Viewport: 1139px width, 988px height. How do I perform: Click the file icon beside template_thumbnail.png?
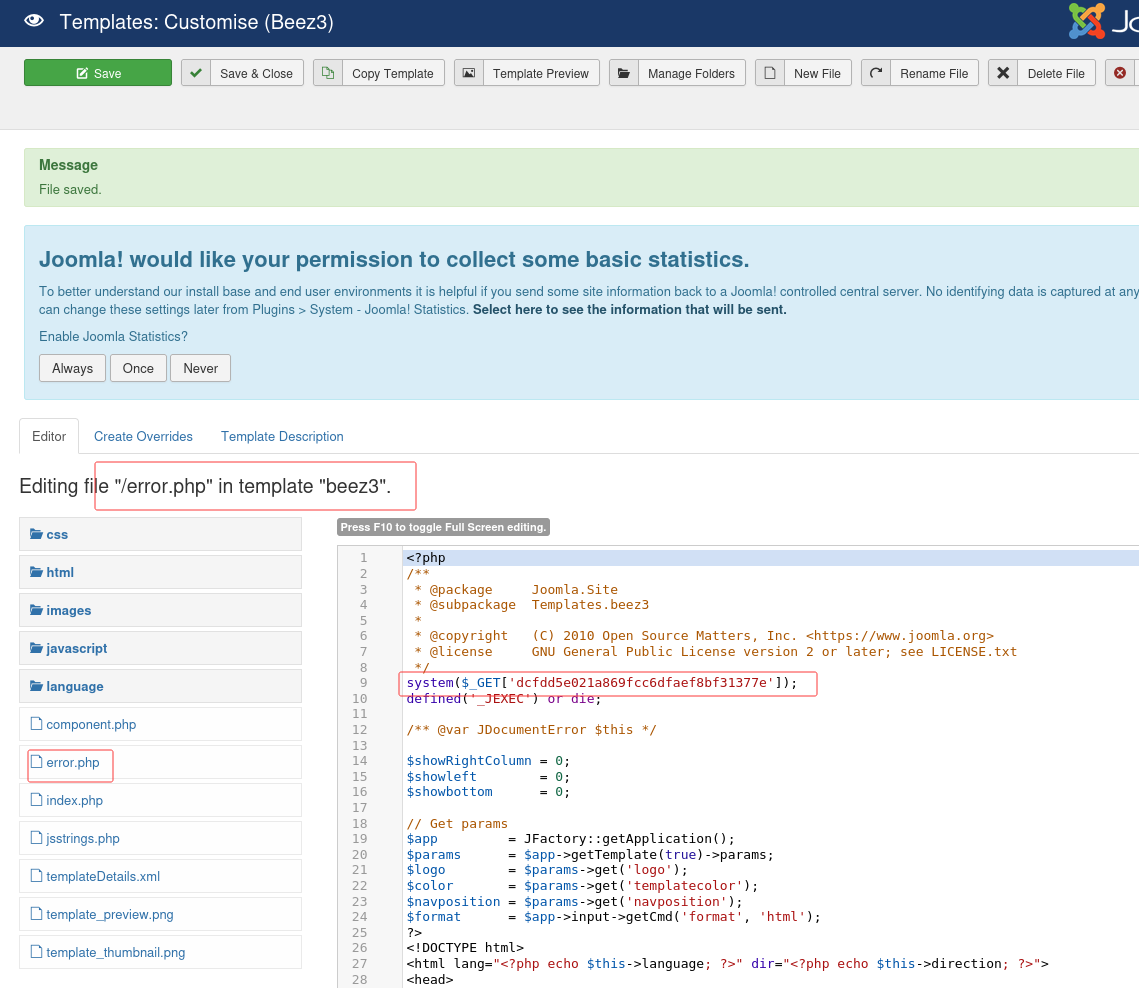[36, 952]
